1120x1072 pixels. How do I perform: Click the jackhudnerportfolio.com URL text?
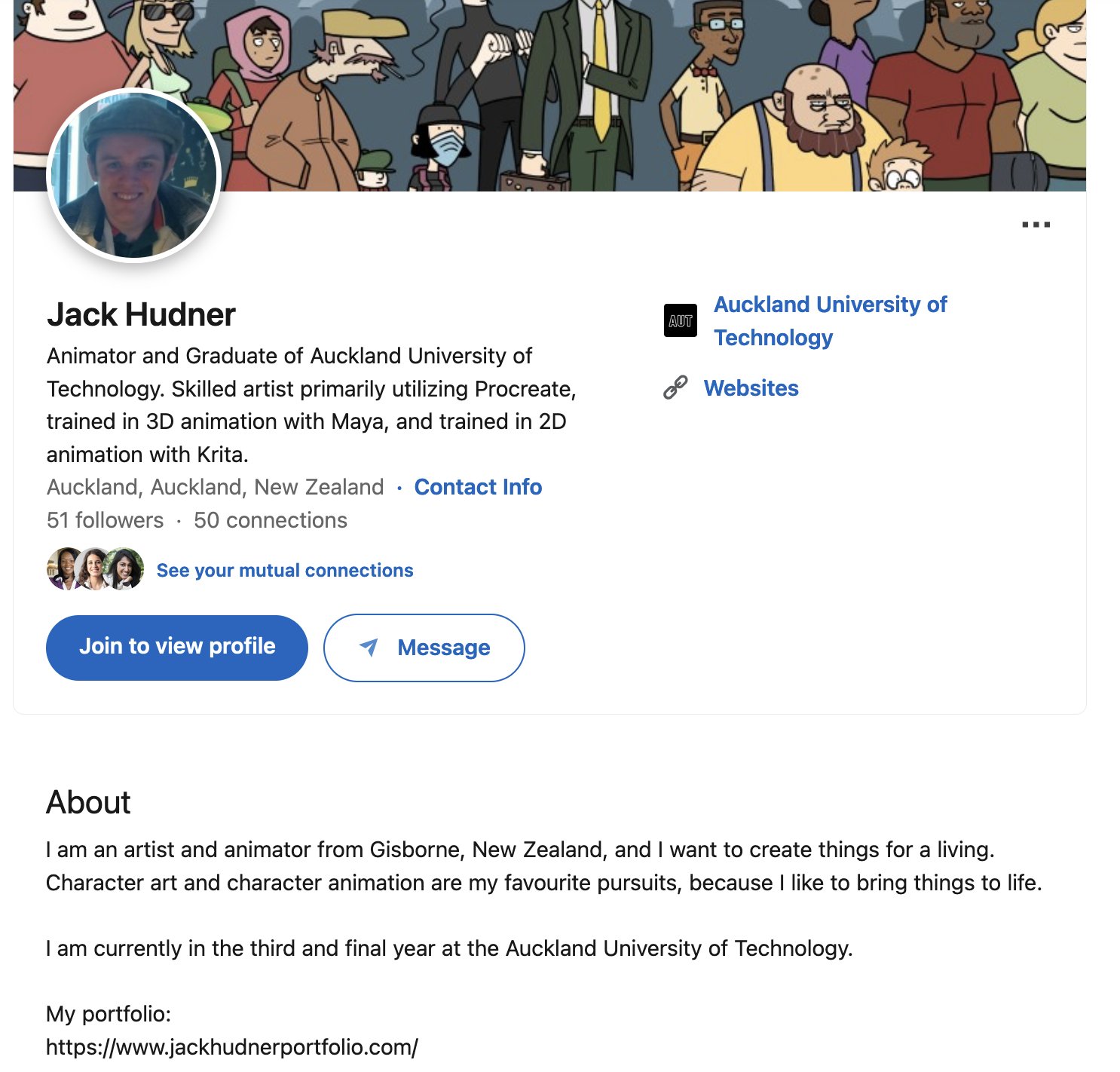tap(232, 1046)
